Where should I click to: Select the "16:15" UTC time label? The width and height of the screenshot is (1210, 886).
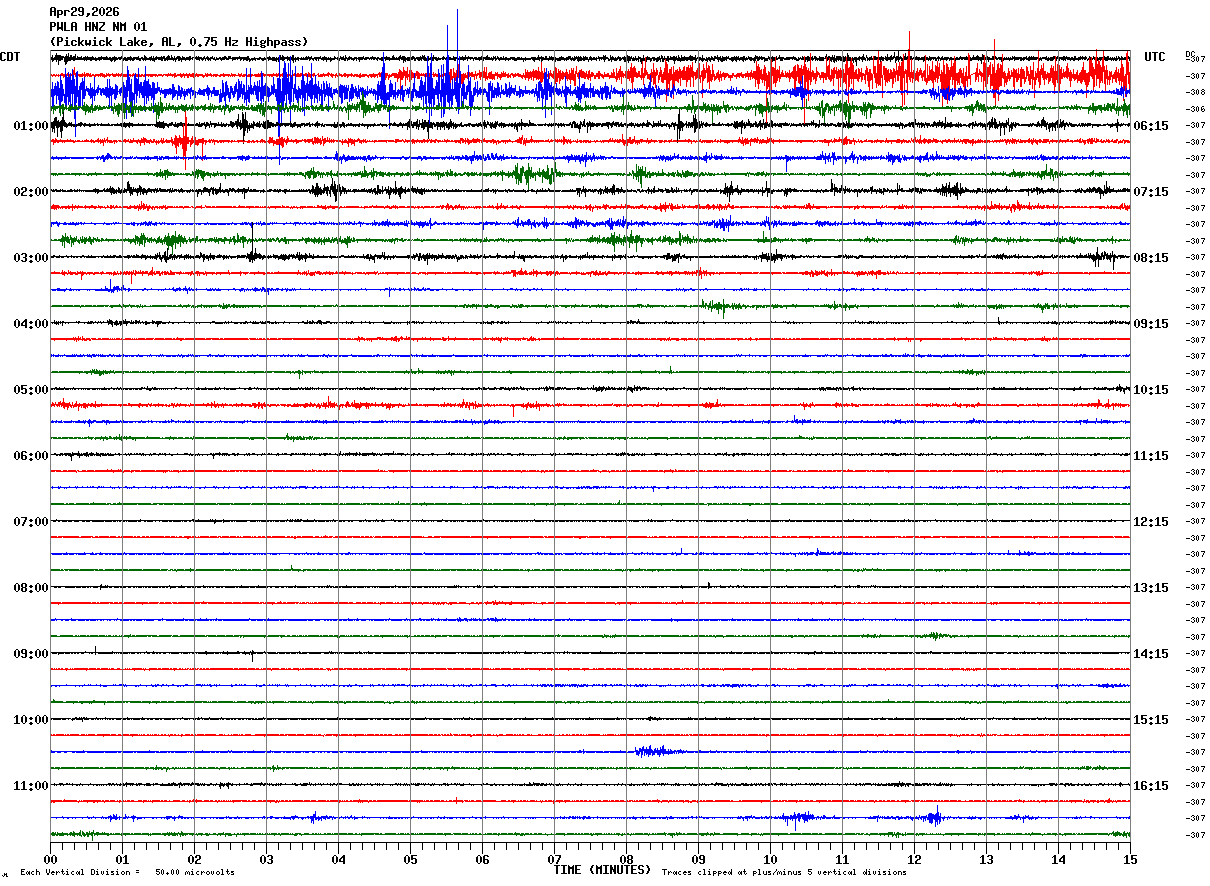(x=1151, y=786)
